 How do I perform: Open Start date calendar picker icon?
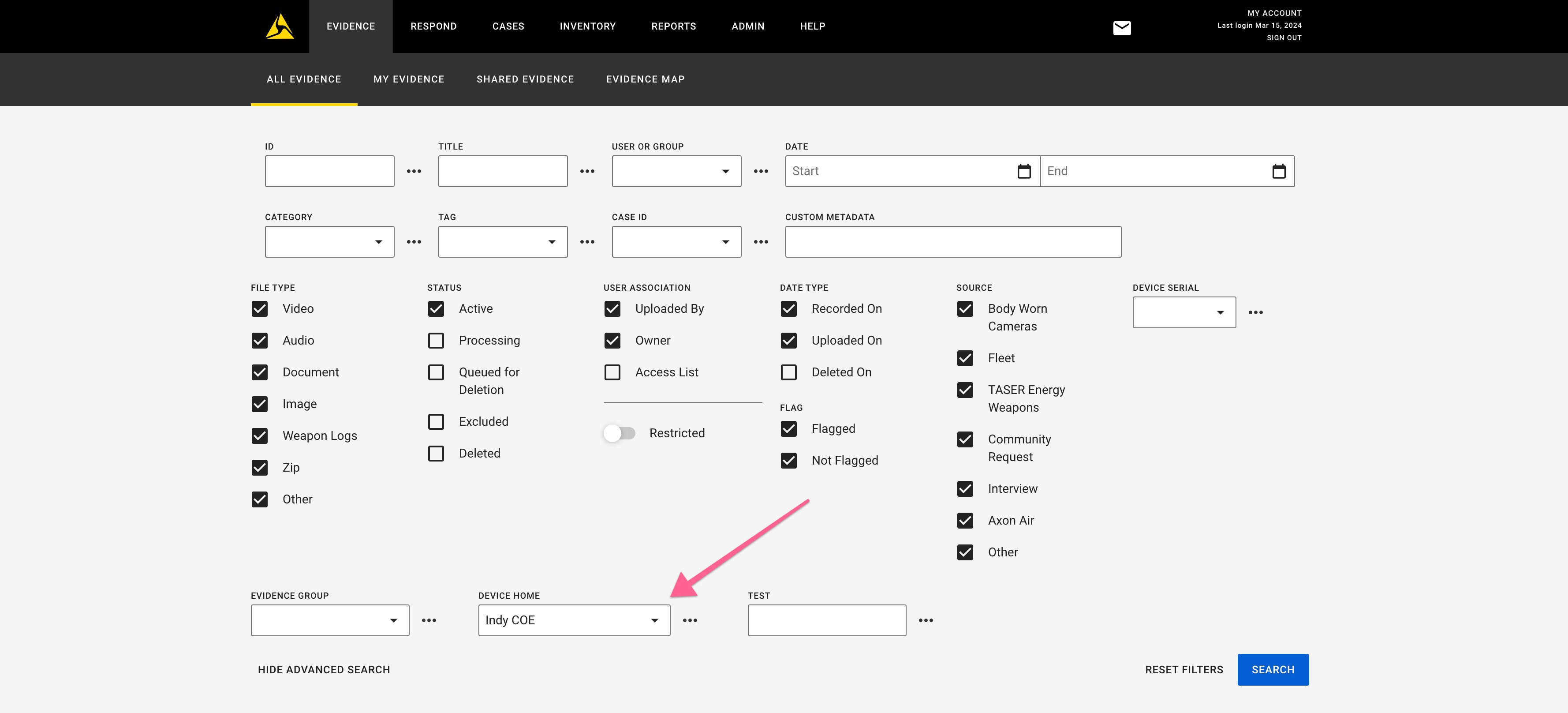click(x=1024, y=171)
